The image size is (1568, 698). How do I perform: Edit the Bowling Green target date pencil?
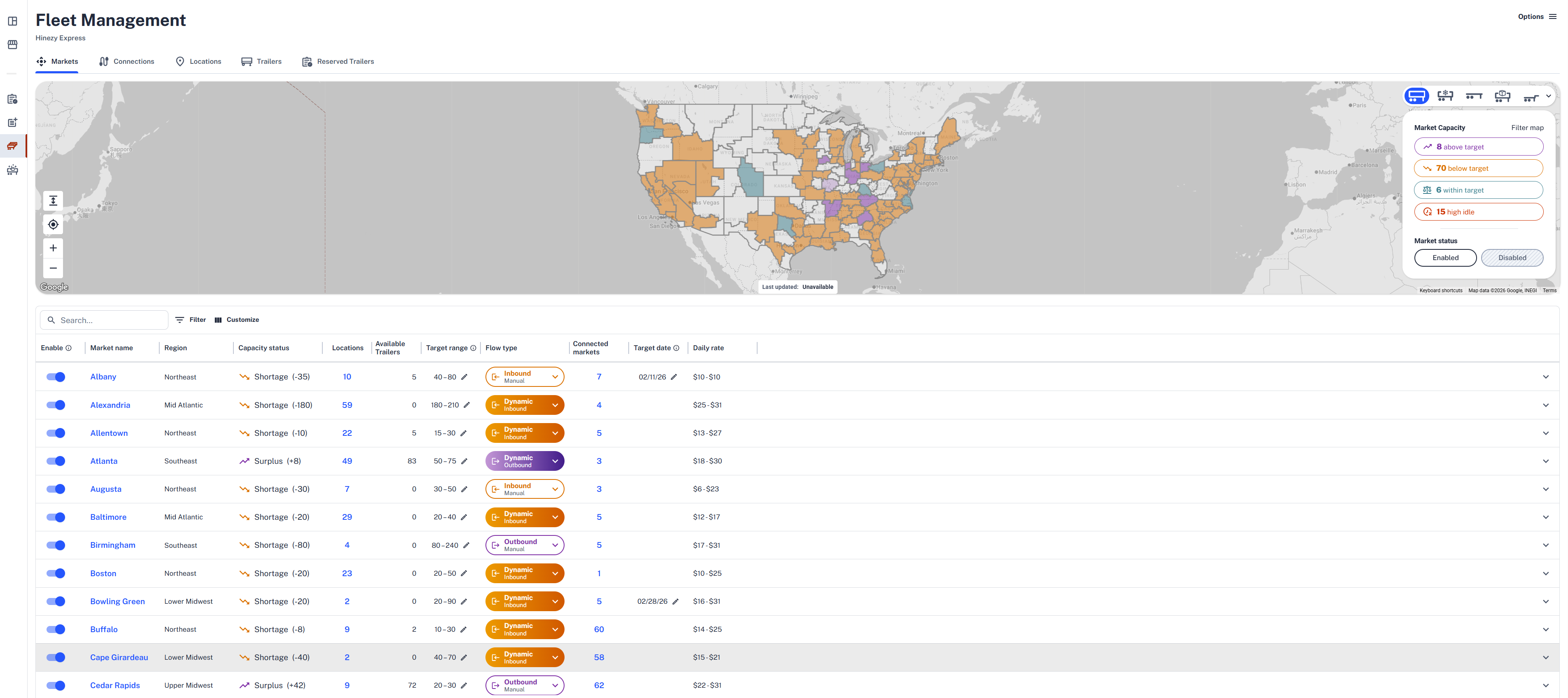point(675,602)
